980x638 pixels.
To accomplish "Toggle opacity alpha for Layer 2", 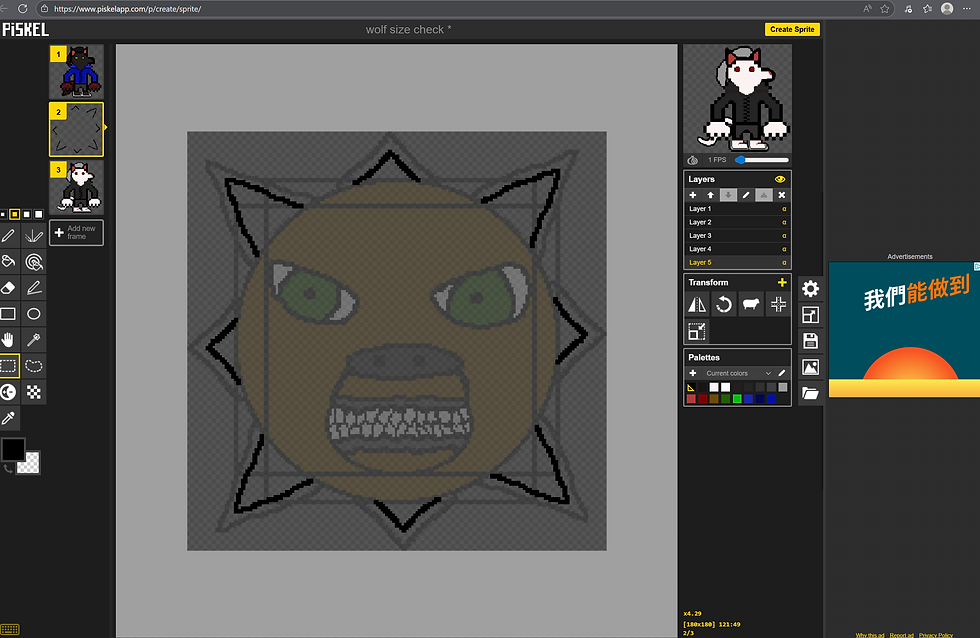I will point(784,222).
